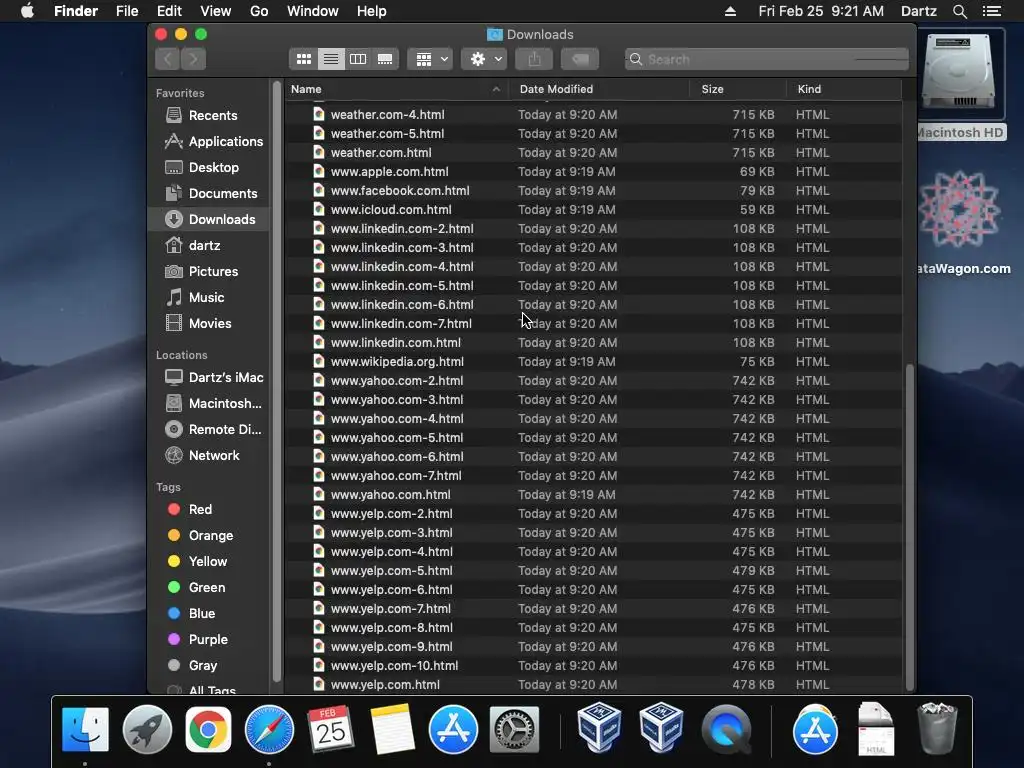Image resolution: width=1024 pixels, height=768 pixels.
Task: Open the Finder menu
Action: [x=76, y=11]
